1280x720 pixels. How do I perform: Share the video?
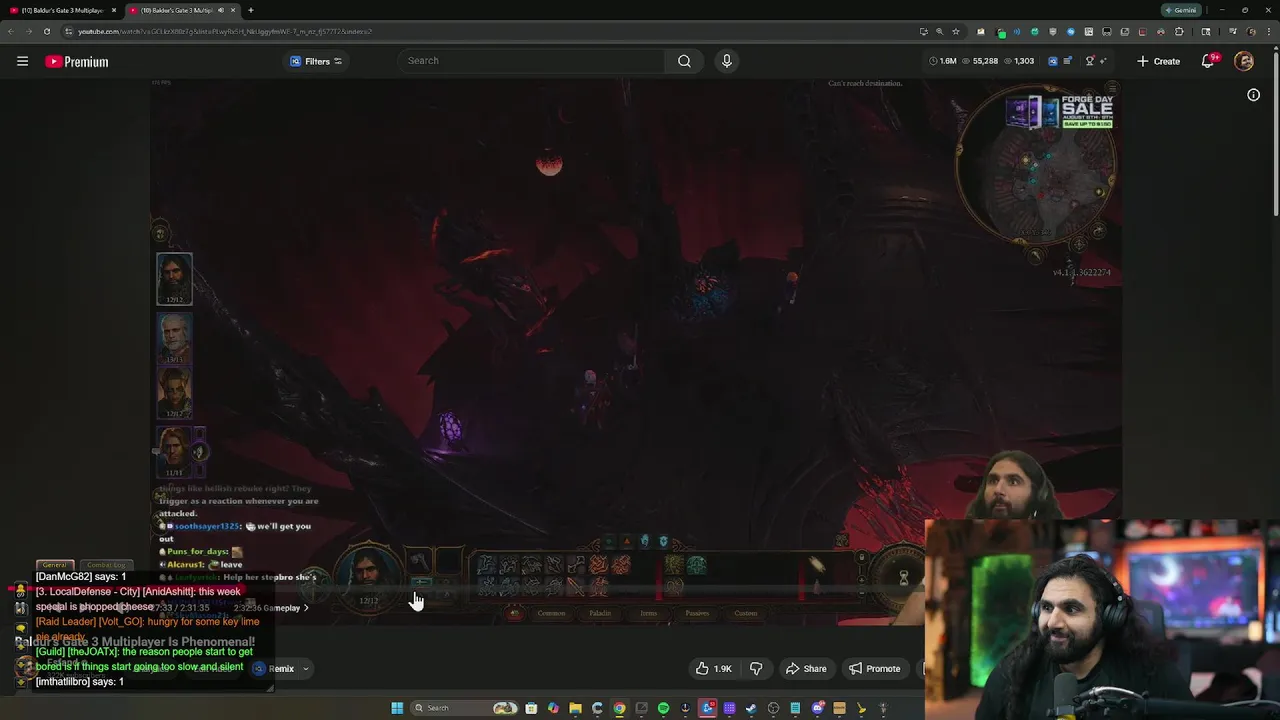pyautogui.click(x=806, y=669)
